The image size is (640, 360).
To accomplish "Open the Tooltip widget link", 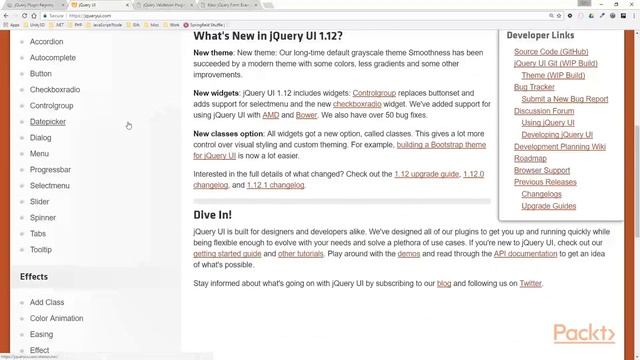I will pos(40,249).
